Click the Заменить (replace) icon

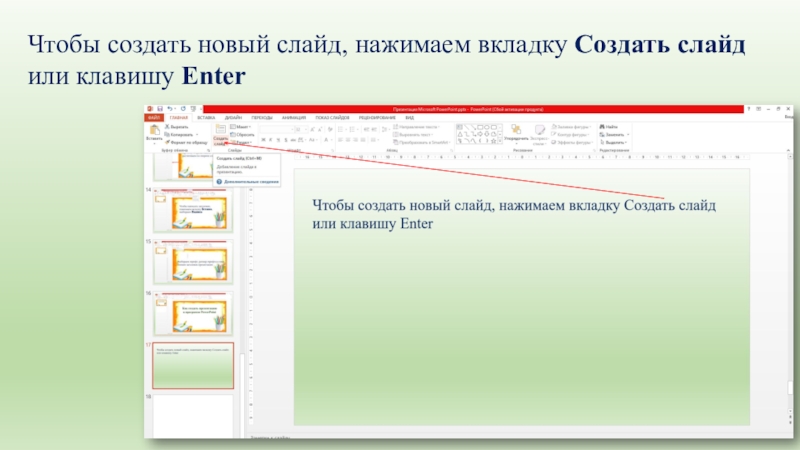pyautogui.click(x=603, y=135)
